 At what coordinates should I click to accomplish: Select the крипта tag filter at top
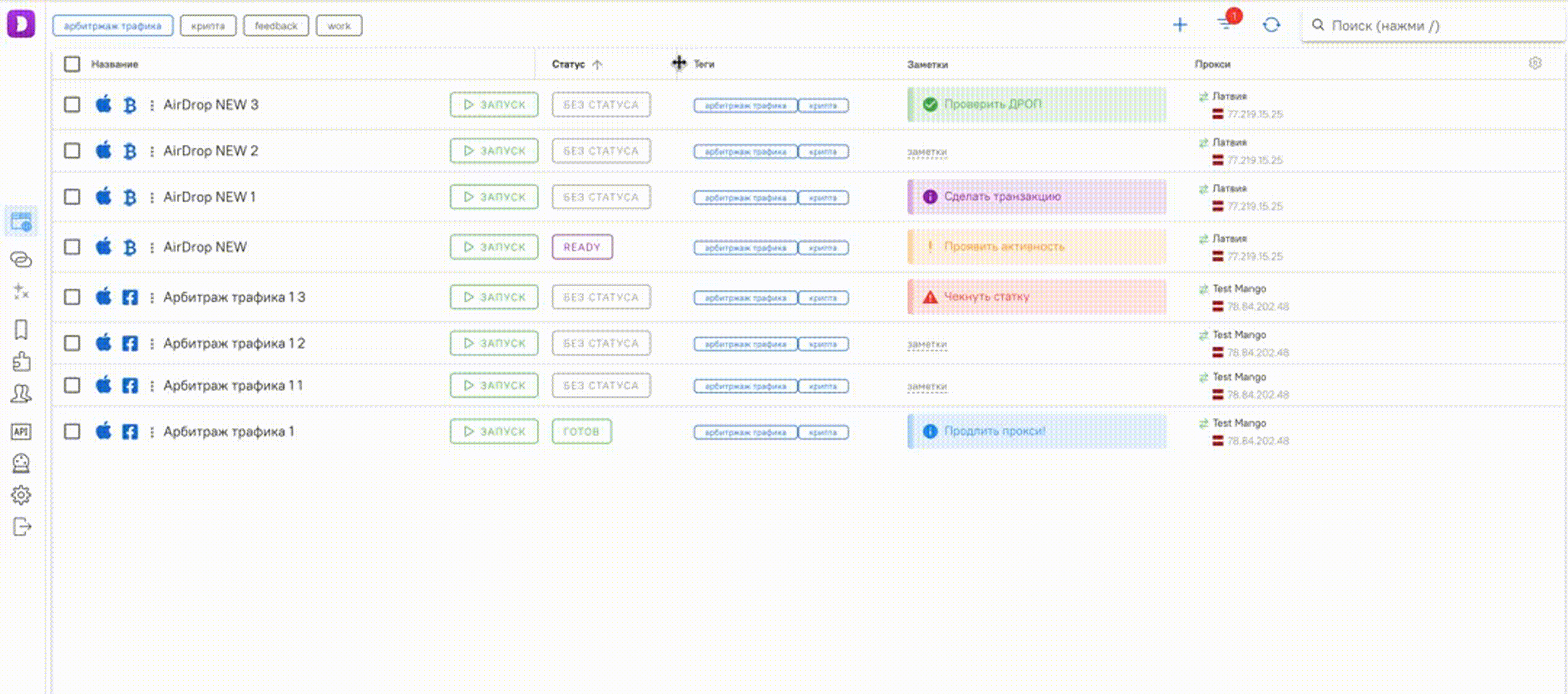point(208,26)
